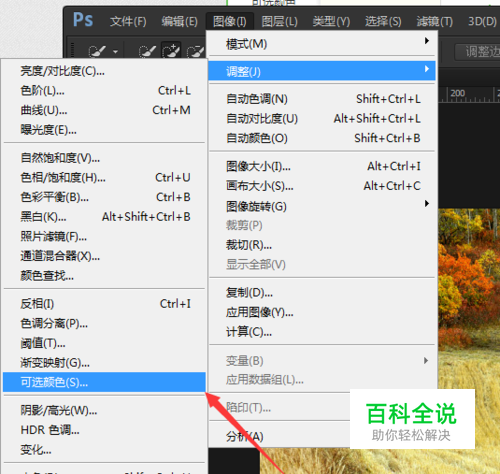This screenshot has width=500, height=474.
Task: Click the Photoshop Ps logo icon
Action: click(x=83, y=20)
